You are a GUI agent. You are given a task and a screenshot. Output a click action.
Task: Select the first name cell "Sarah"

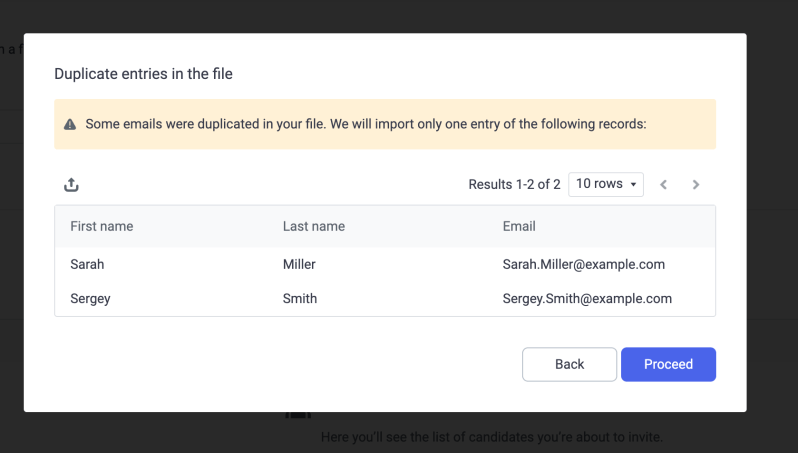(x=87, y=265)
